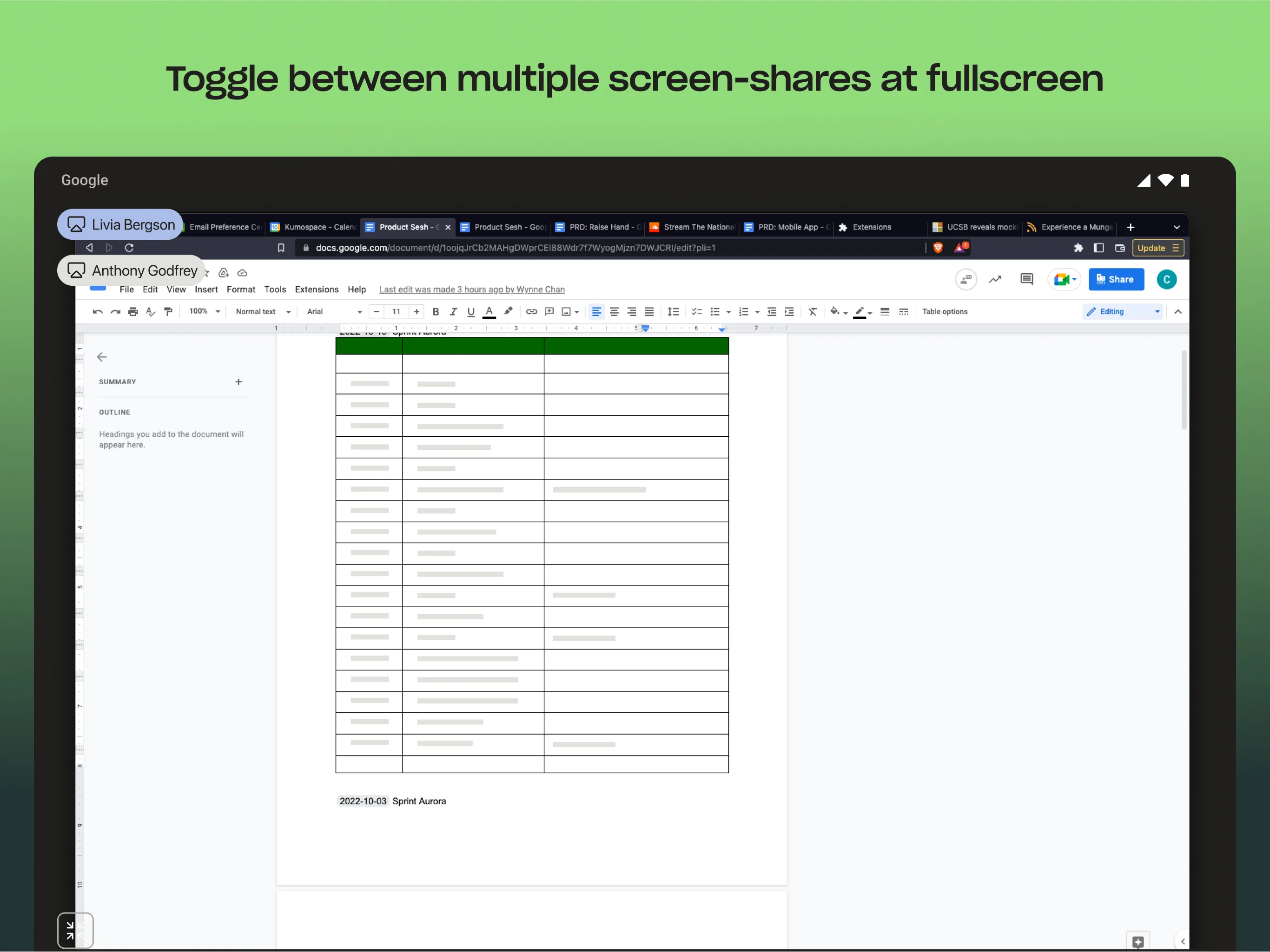Click the italic formatting icon

coord(452,312)
